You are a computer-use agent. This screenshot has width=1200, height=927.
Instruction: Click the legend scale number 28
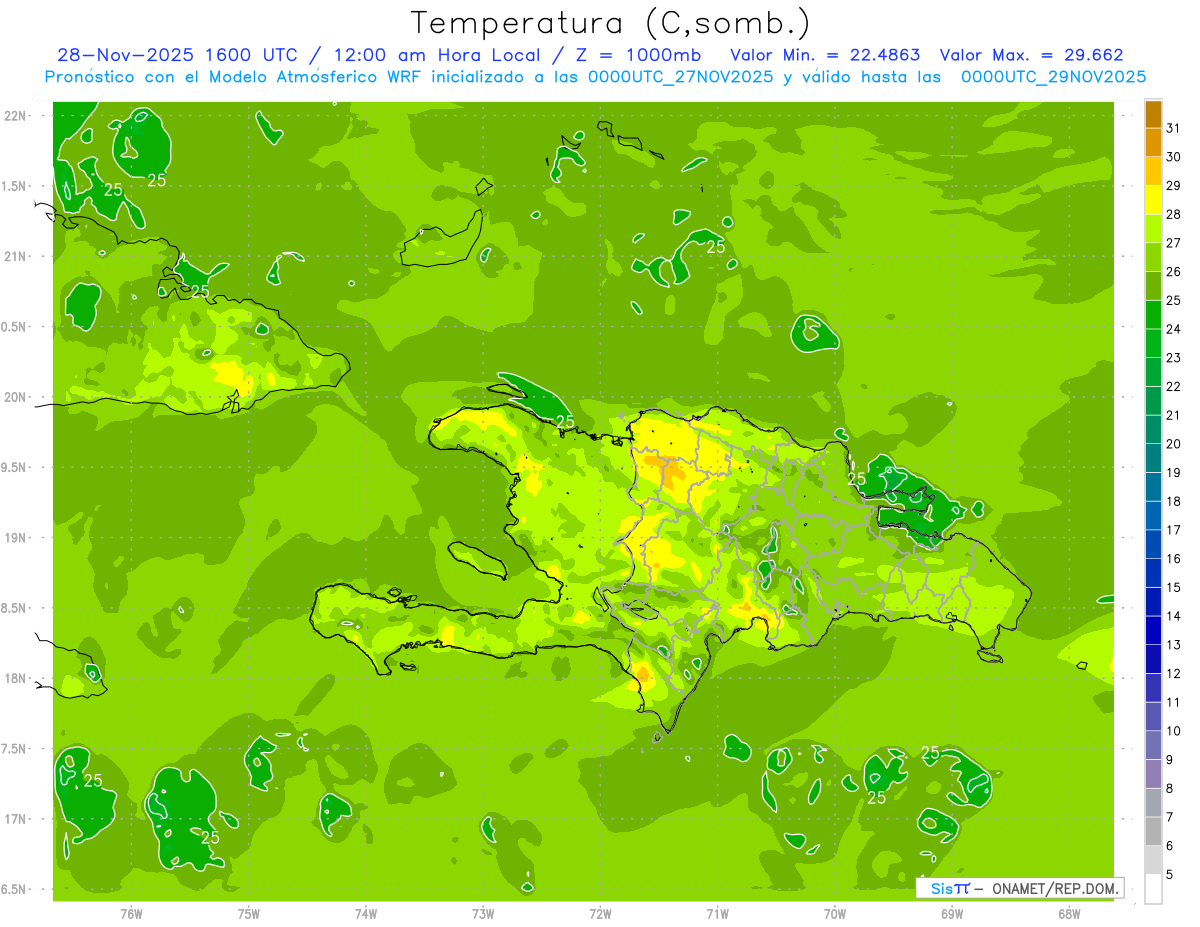(x=1174, y=214)
